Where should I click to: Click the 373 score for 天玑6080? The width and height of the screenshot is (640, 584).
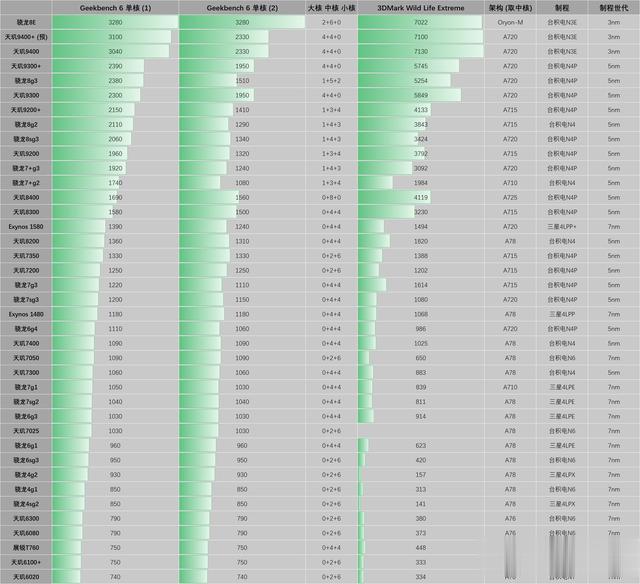421,533
